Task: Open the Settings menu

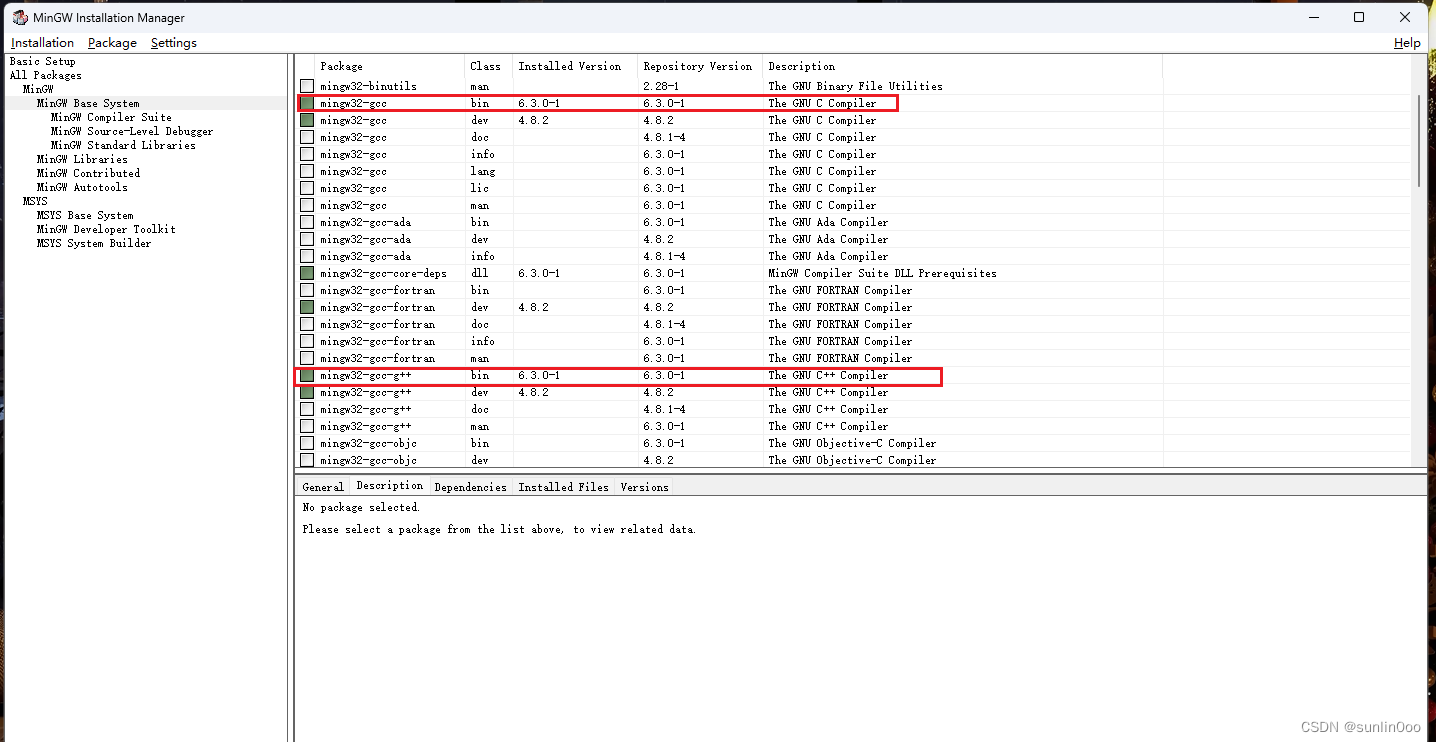Action: pyautogui.click(x=174, y=43)
